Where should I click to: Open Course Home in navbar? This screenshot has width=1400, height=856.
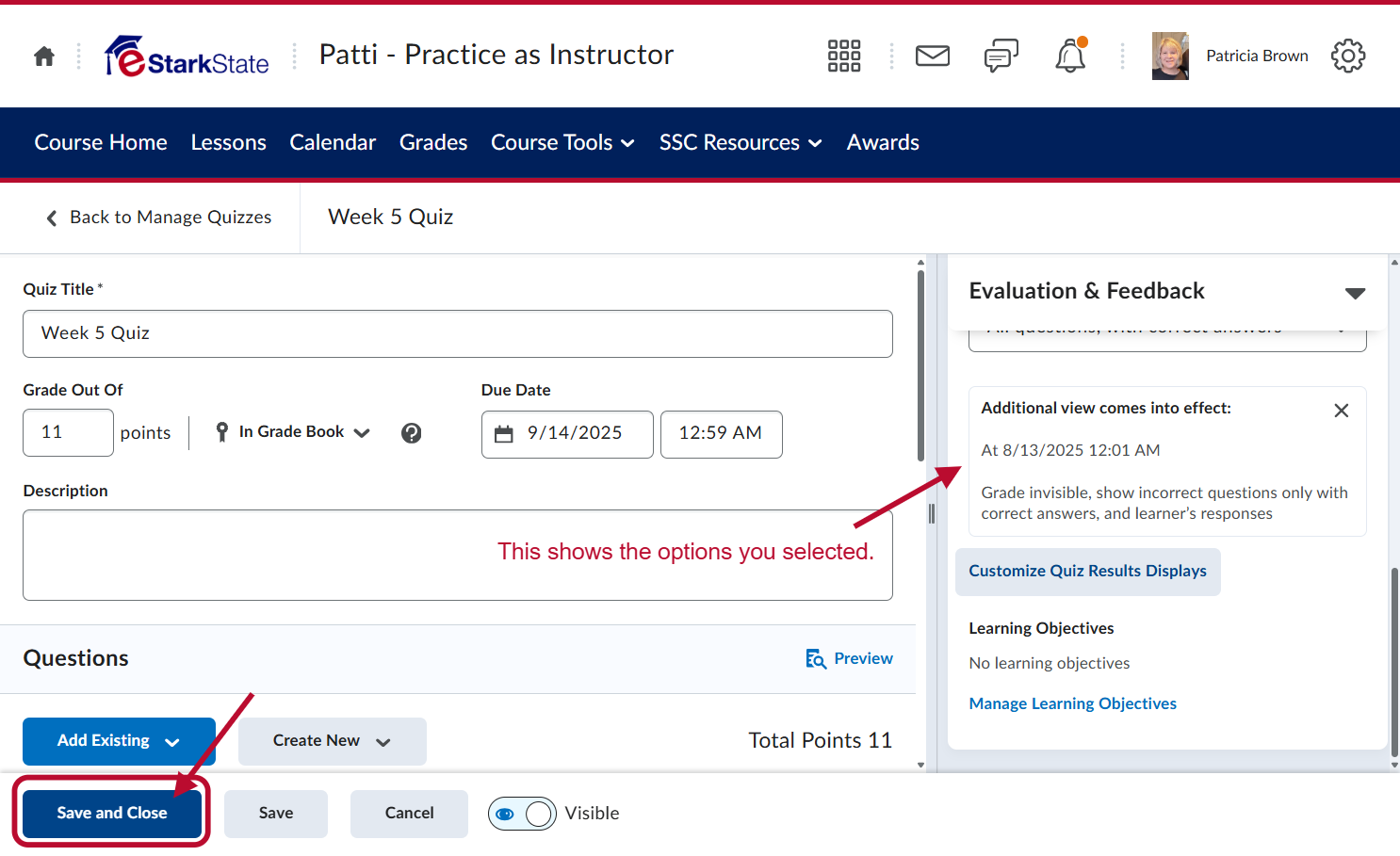[x=101, y=143]
